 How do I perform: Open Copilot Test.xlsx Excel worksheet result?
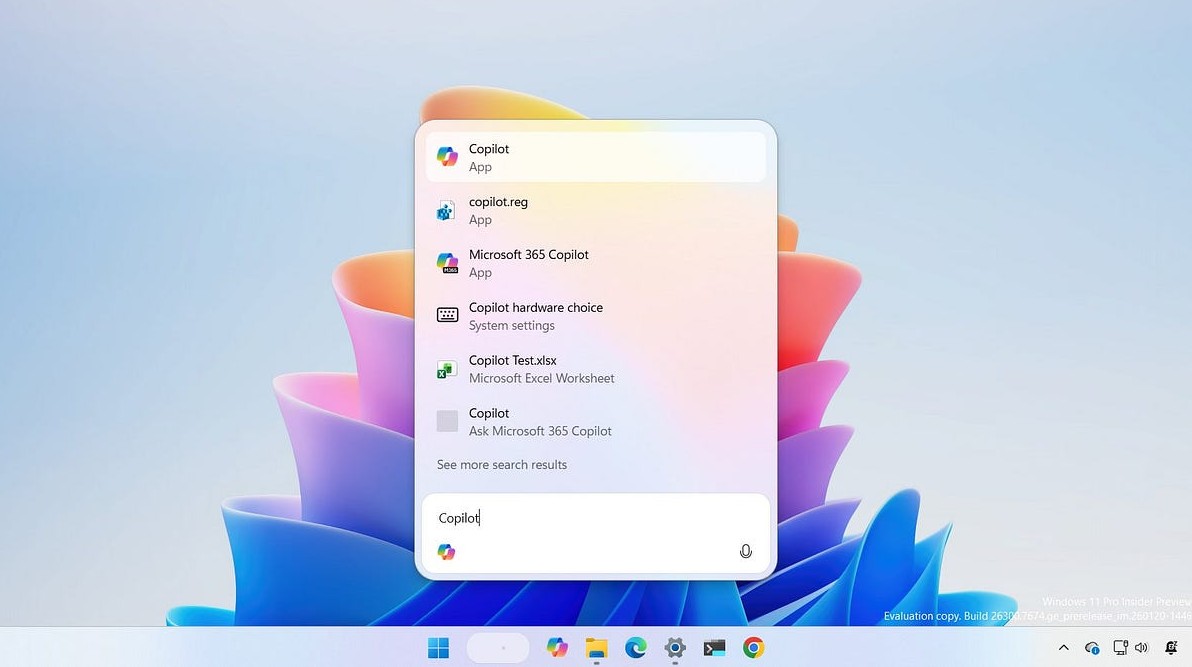(x=595, y=369)
